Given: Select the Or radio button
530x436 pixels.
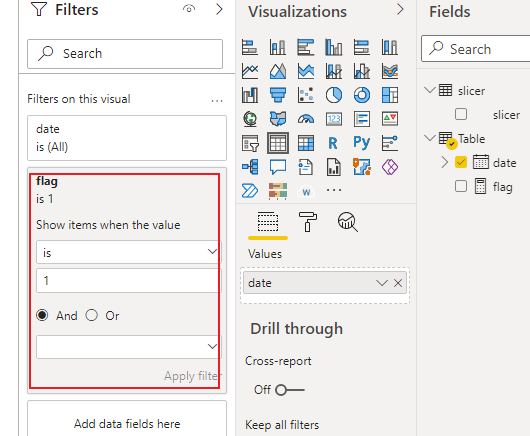Looking at the screenshot, I should click(92, 315).
